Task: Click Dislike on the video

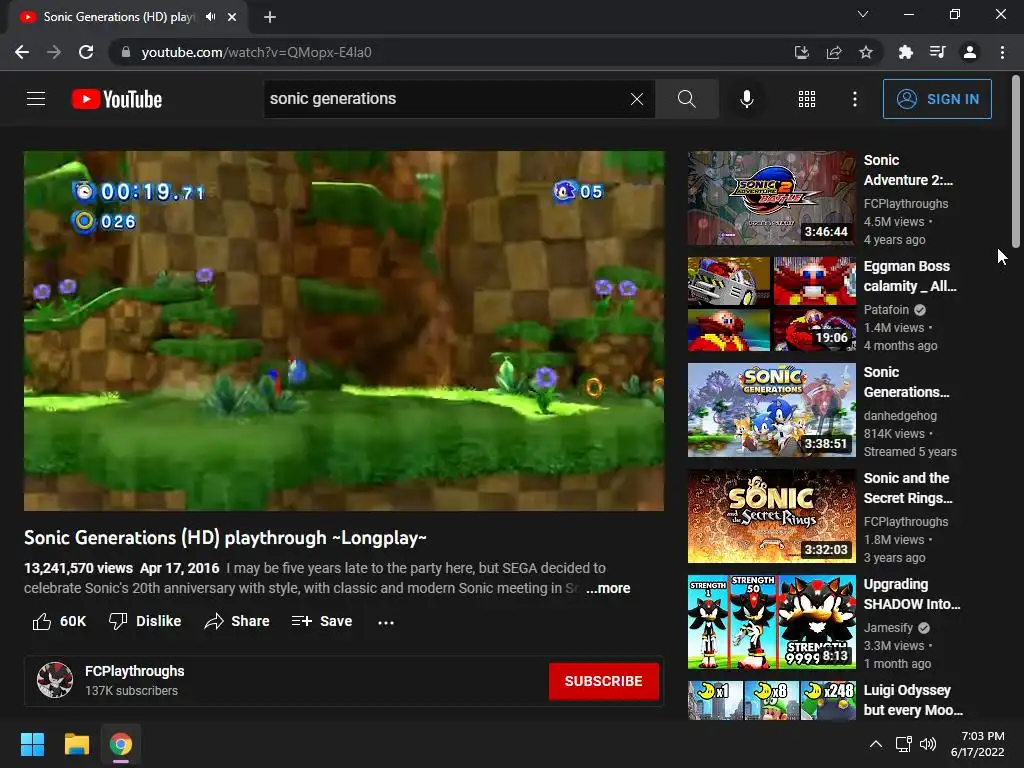Action: 145,621
